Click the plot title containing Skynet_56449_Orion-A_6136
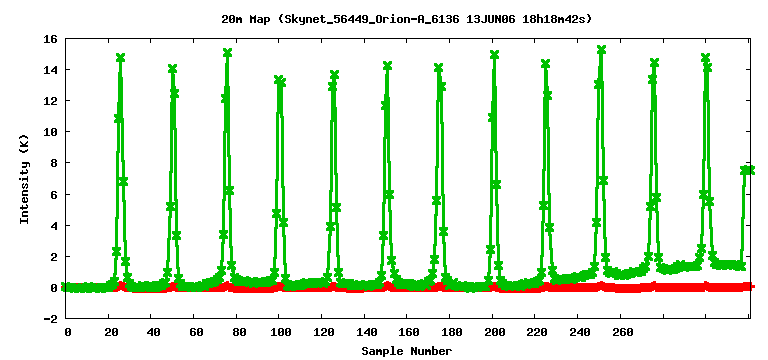The width and height of the screenshot is (768, 360). click(407, 20)
